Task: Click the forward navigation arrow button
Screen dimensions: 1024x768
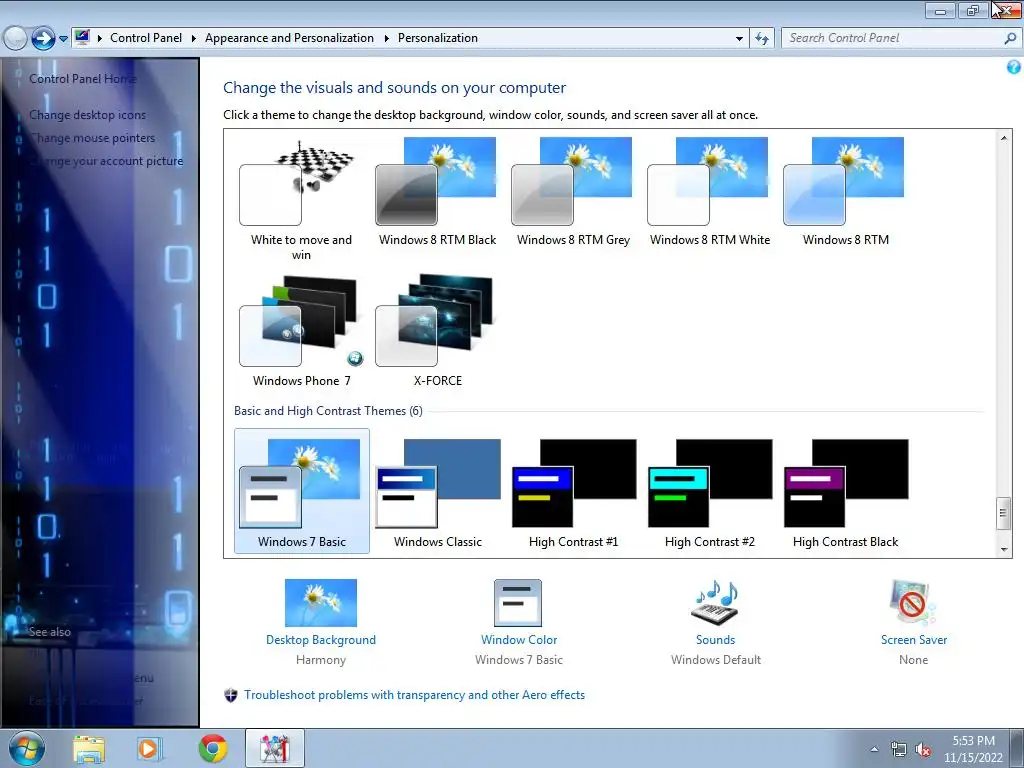Action: [43, 38]
